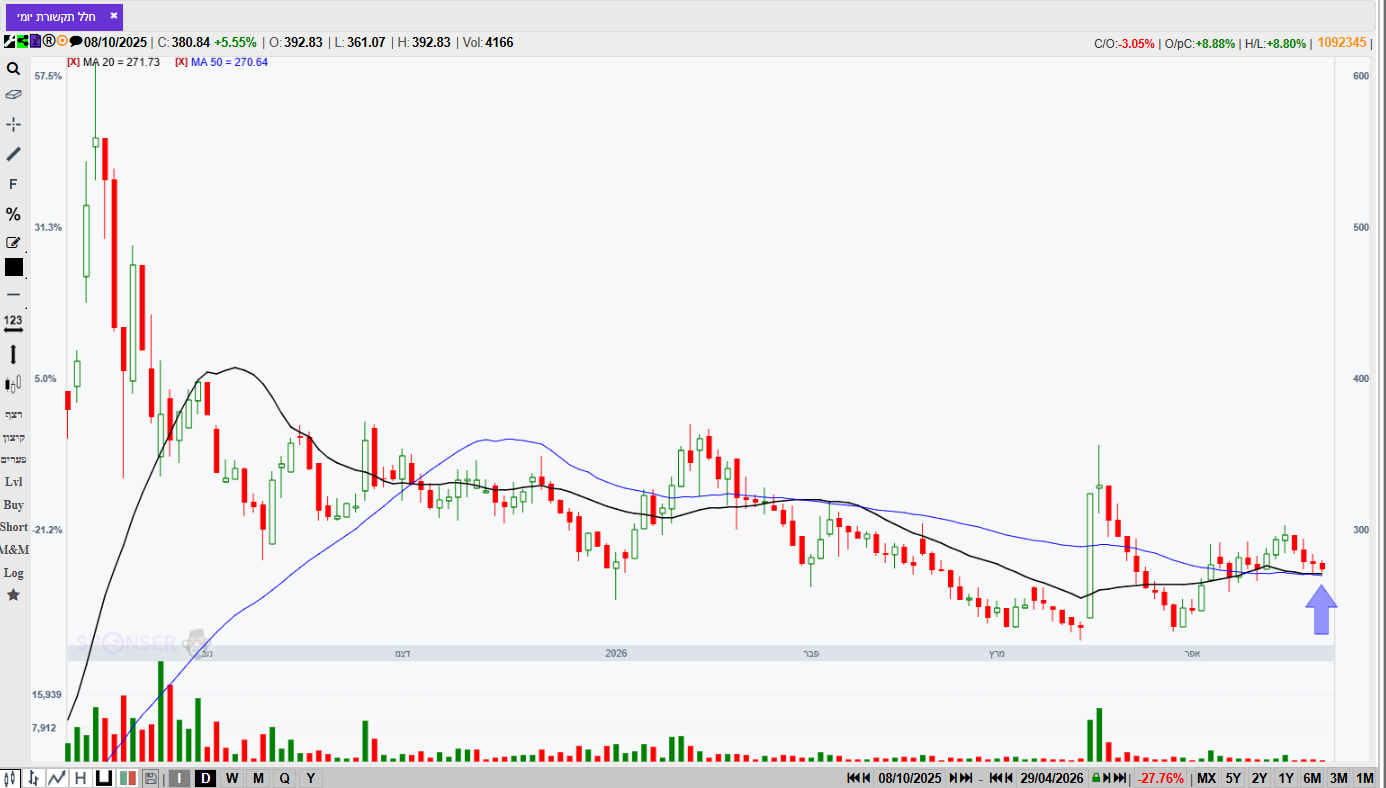This screenshot has height=788, width=1386.
Task: Click the black-white diagonal icon in header
Action: (x=9, y=42)
